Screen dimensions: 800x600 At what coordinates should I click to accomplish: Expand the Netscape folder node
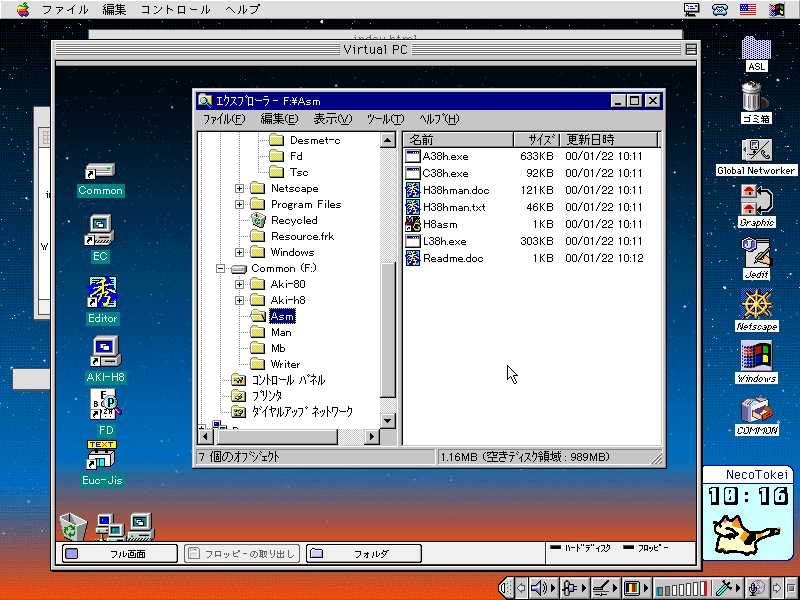239,188
